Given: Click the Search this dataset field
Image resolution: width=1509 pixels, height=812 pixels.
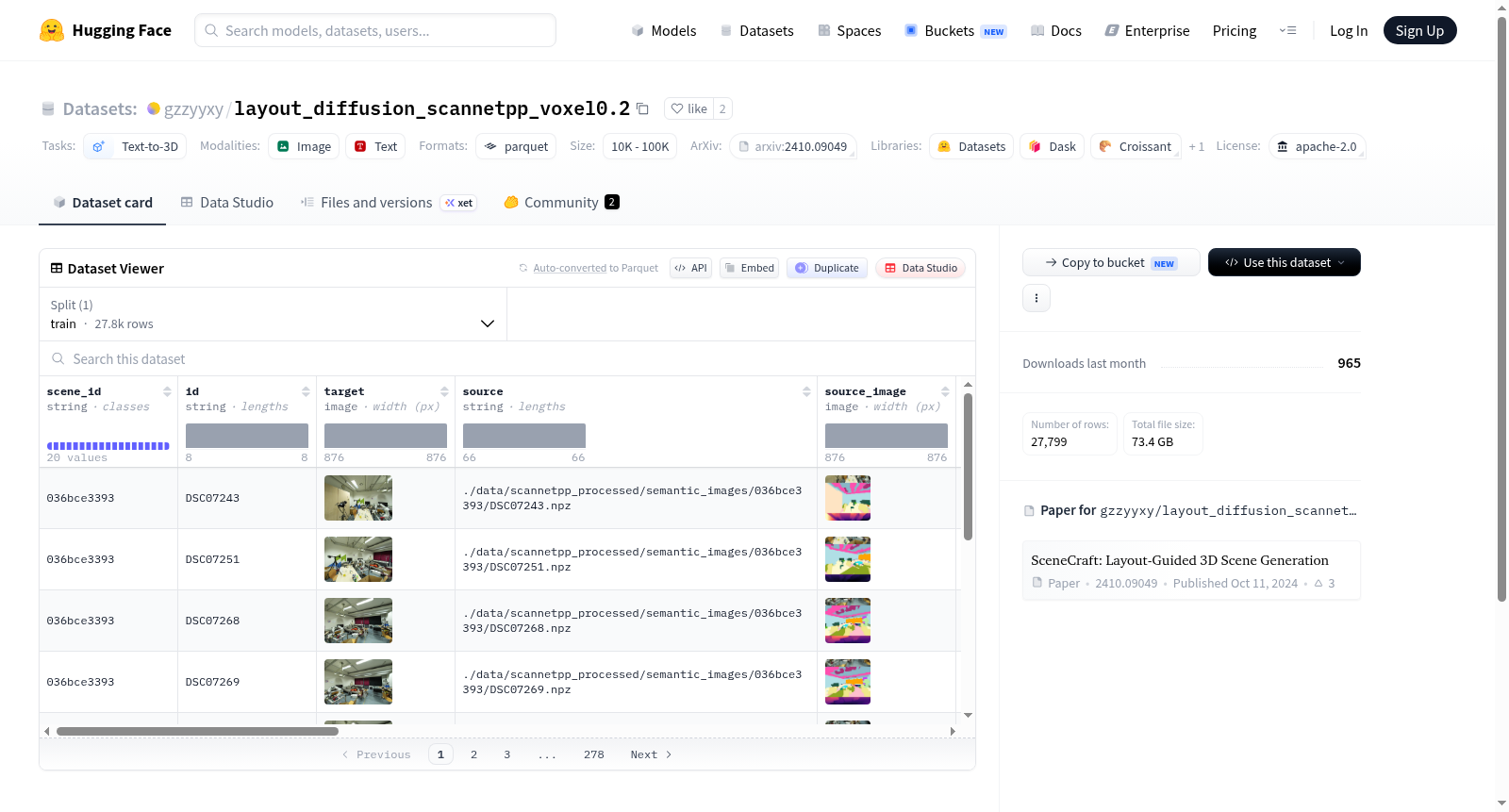Looking at the screenshot, I should (x=507, y=358).
